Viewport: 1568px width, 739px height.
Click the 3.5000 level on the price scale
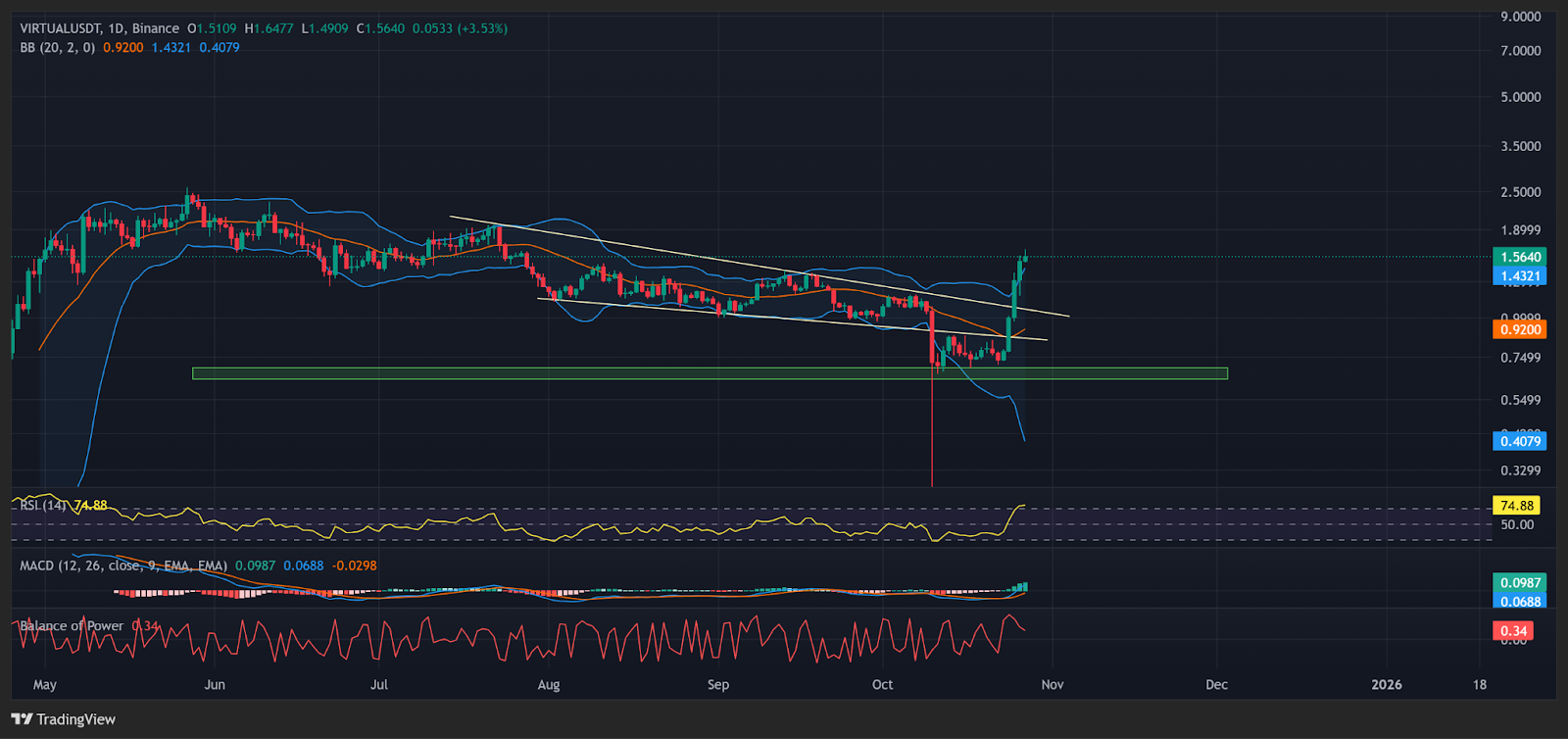coord(1520,146)
